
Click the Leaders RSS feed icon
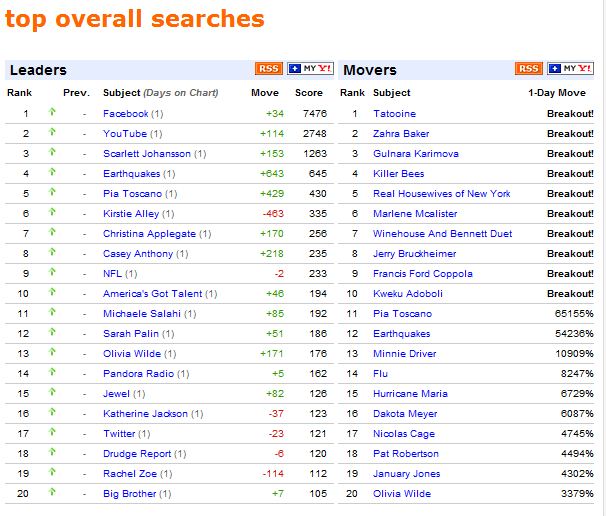269,69
